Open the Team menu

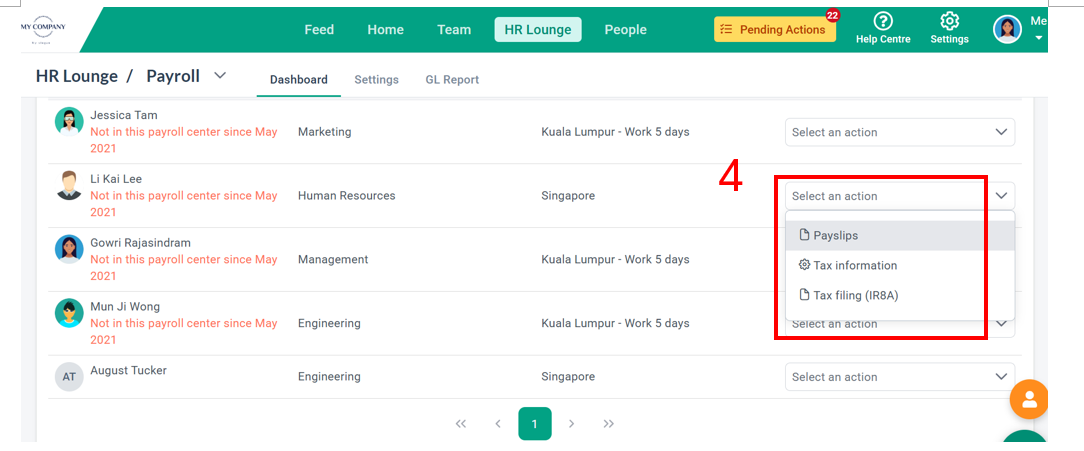tap(454, 30)
